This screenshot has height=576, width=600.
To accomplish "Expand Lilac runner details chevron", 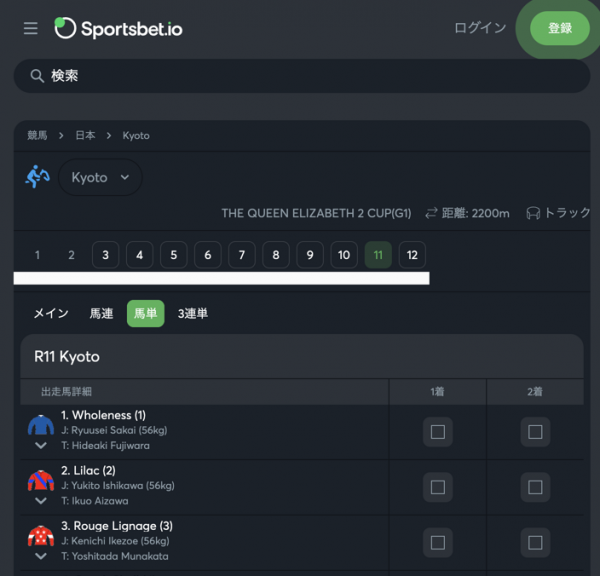I will 41,501.
